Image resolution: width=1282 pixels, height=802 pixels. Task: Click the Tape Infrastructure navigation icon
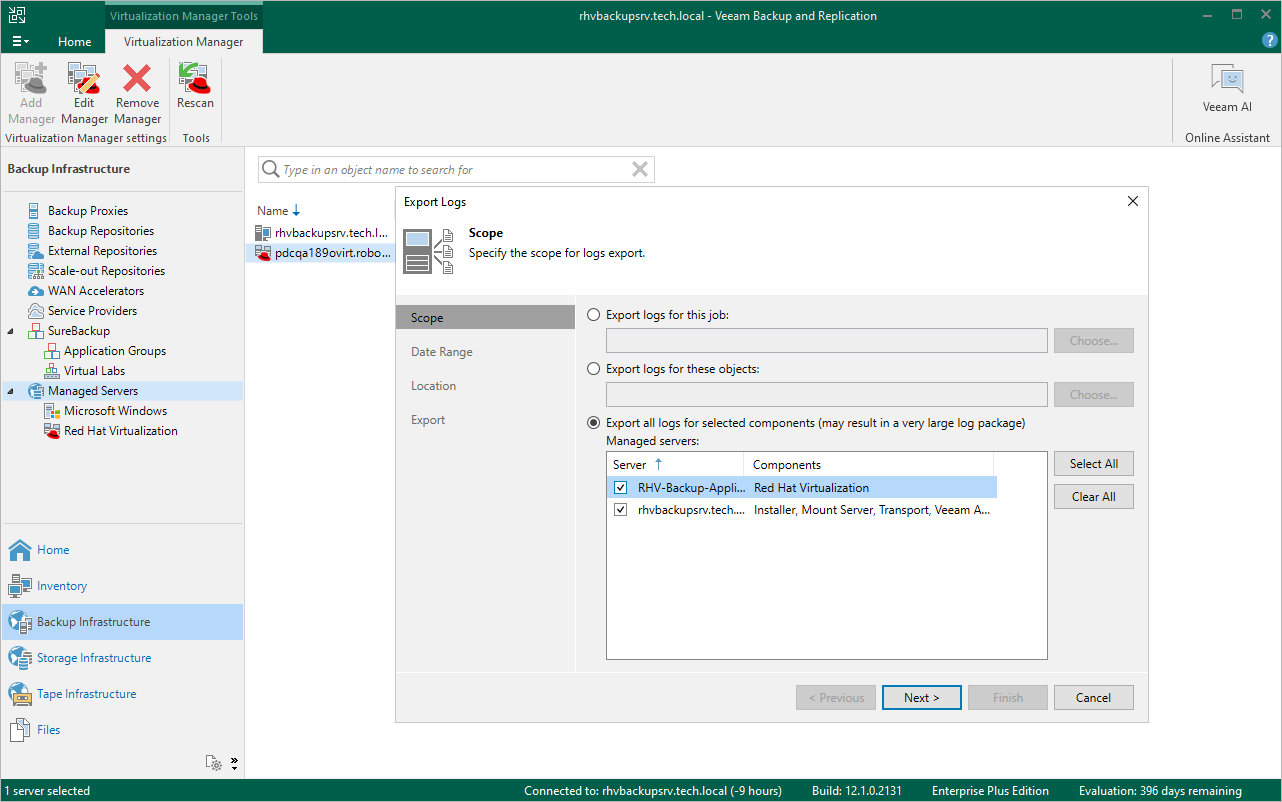[x=20, y=694]
